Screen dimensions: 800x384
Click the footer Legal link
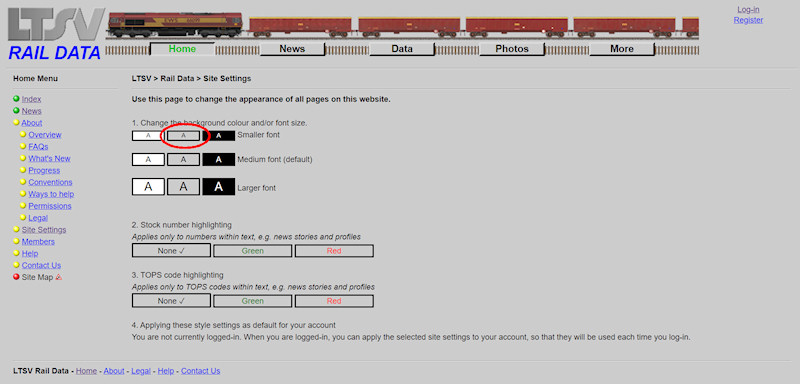pos(141,371)
